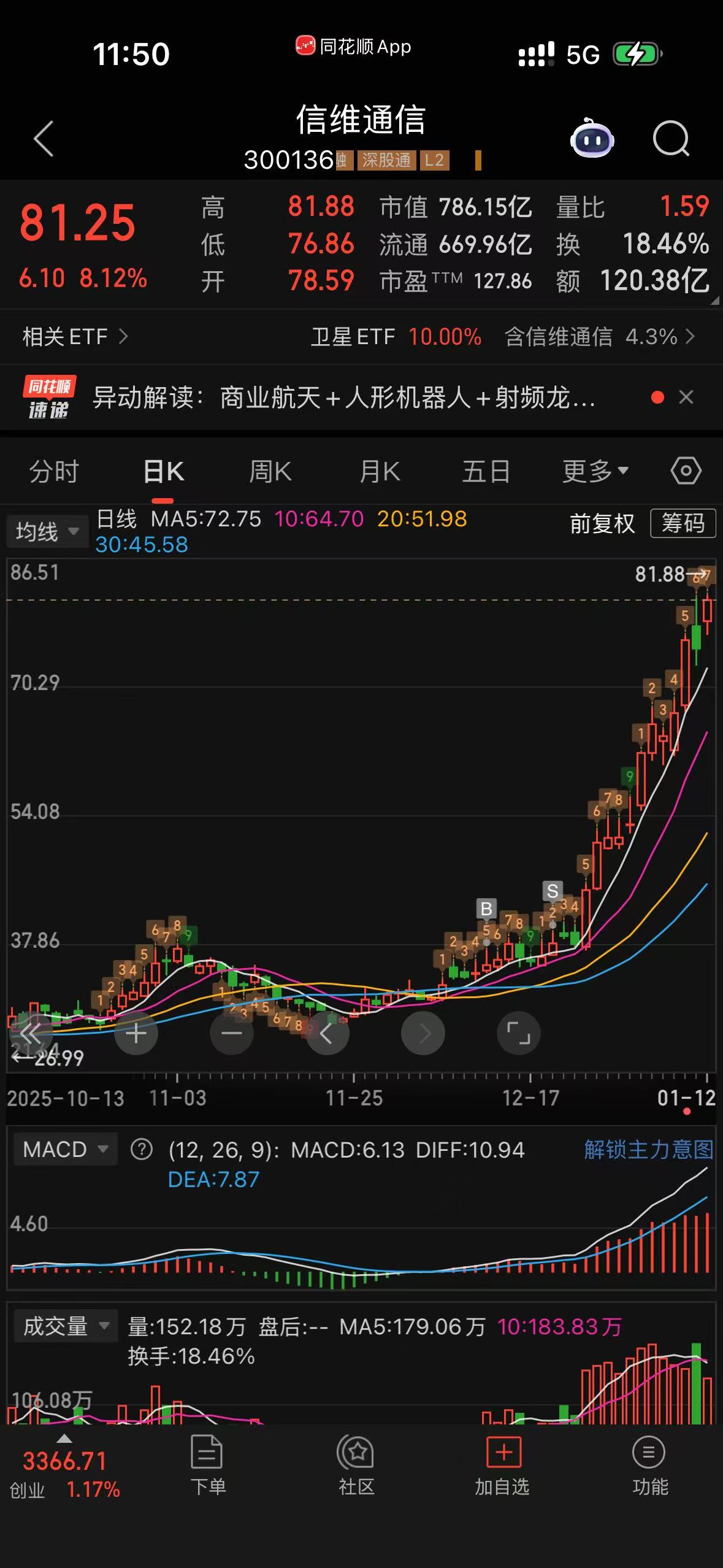Open the 均线 indicator dropdown
Viewport: 723px width, 1568px height.
pyautogui.click(x=48, y=531)
